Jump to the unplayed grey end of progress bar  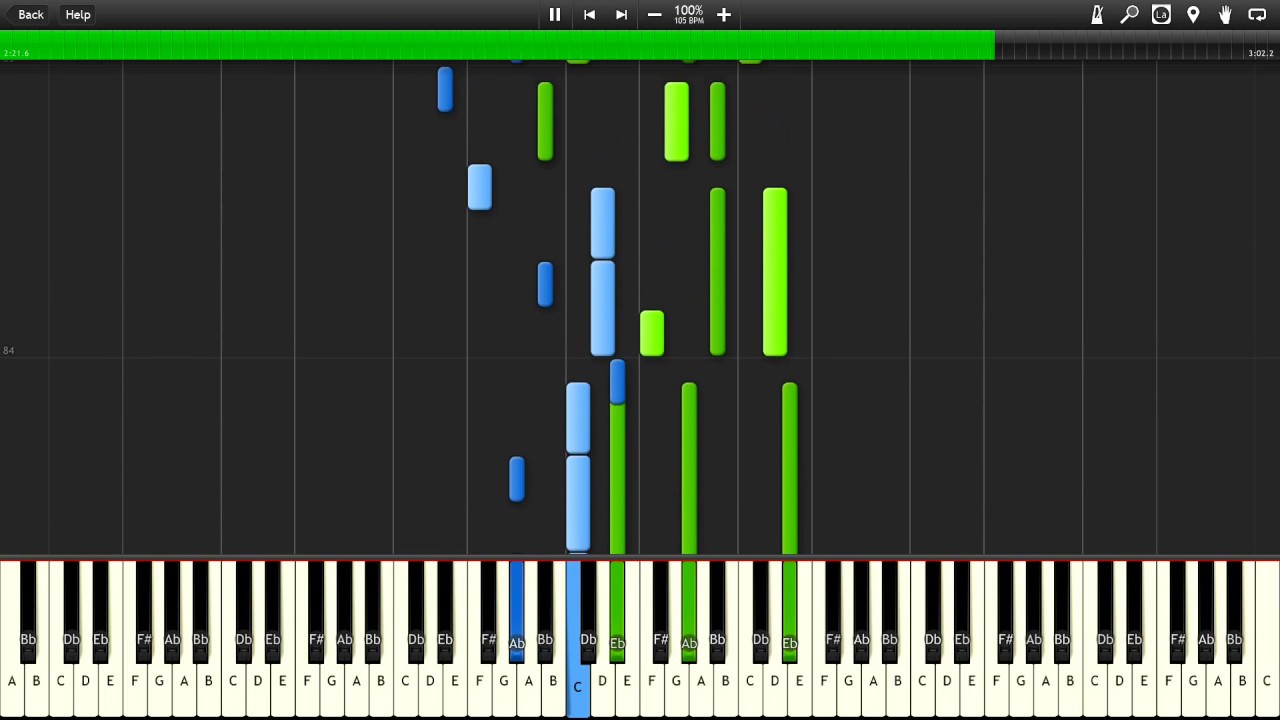click(x=1137, y=44)
